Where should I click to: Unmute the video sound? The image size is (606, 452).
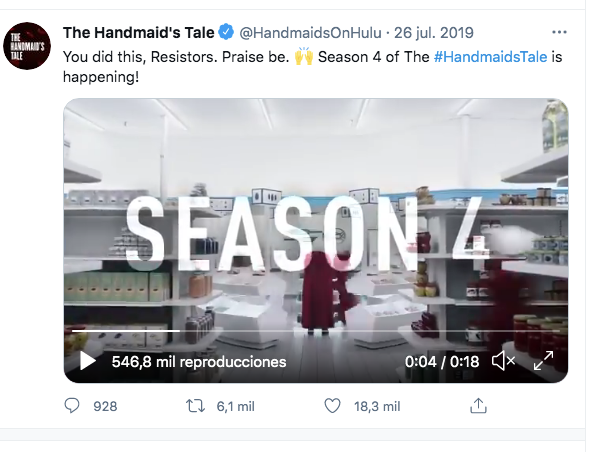(503, 361)
